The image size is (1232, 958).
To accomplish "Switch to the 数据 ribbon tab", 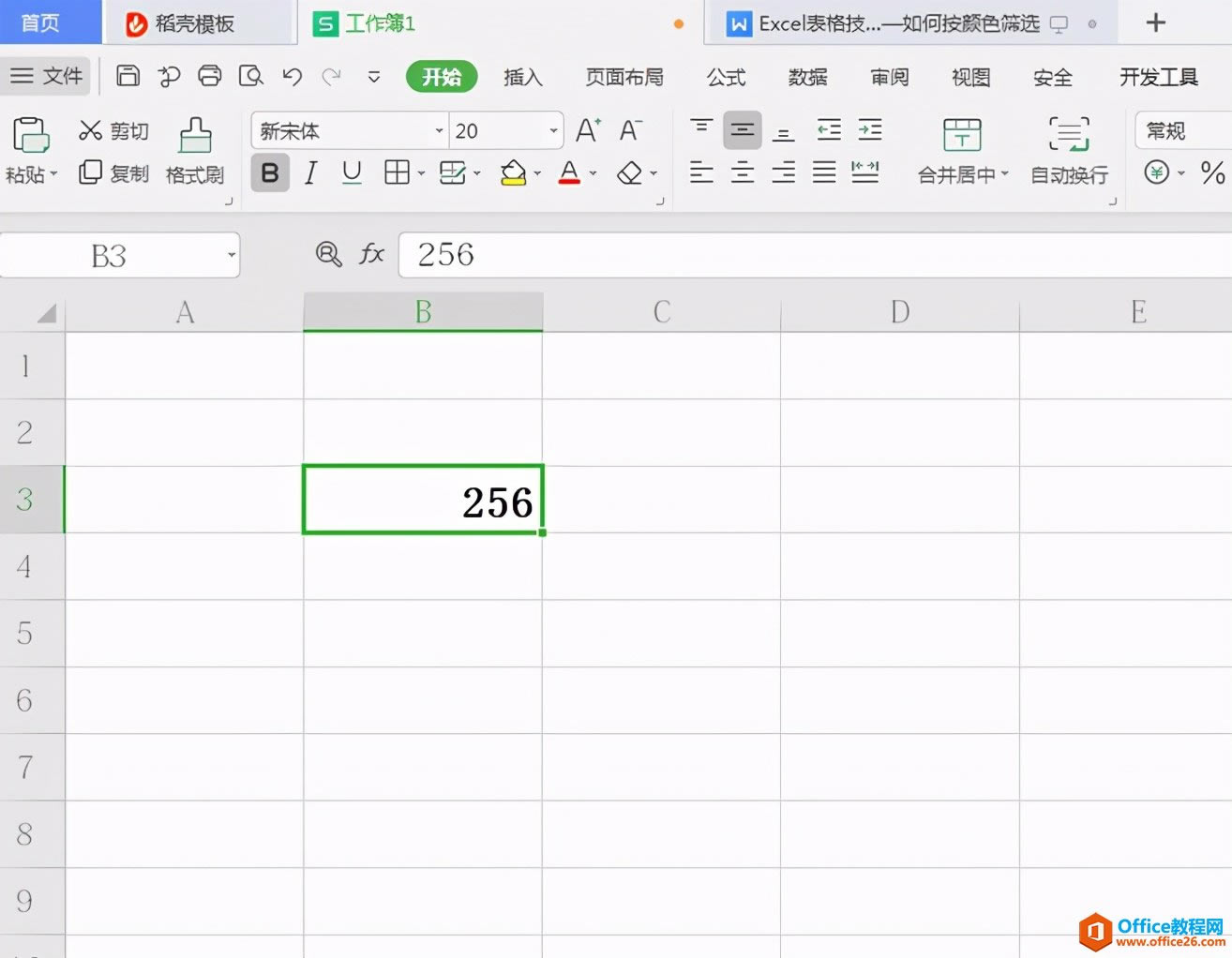I will click(808, 77).
